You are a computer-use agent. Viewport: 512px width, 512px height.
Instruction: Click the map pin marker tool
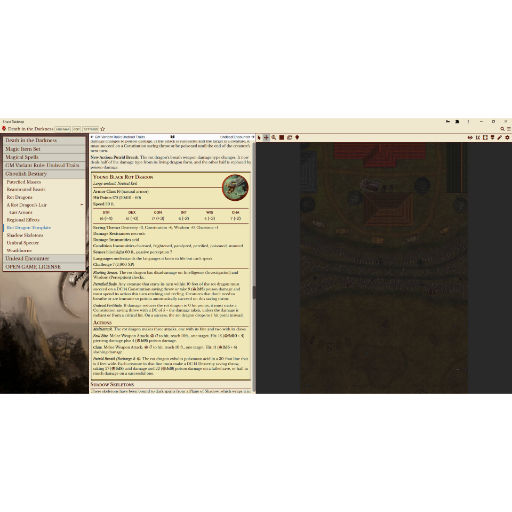[297, 137]
